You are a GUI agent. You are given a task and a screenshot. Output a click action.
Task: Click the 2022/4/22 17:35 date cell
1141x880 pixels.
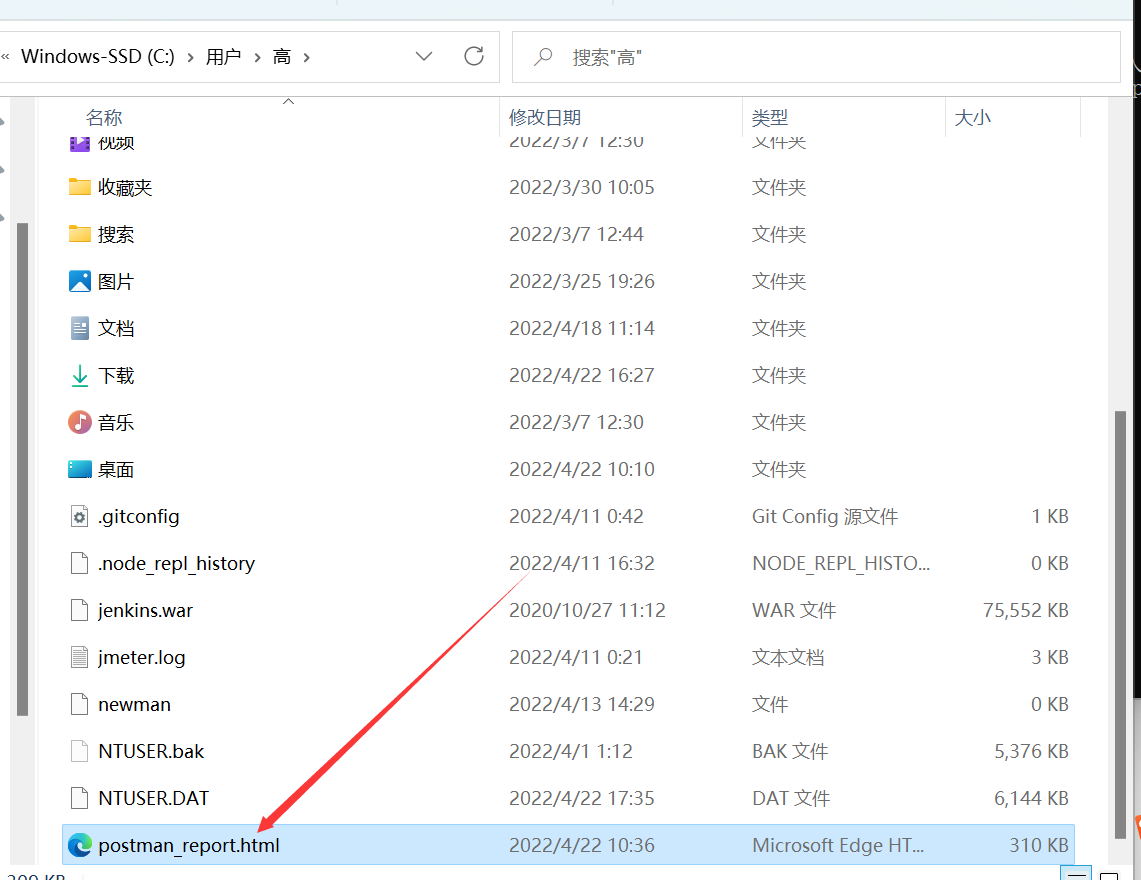pos(581,798)
